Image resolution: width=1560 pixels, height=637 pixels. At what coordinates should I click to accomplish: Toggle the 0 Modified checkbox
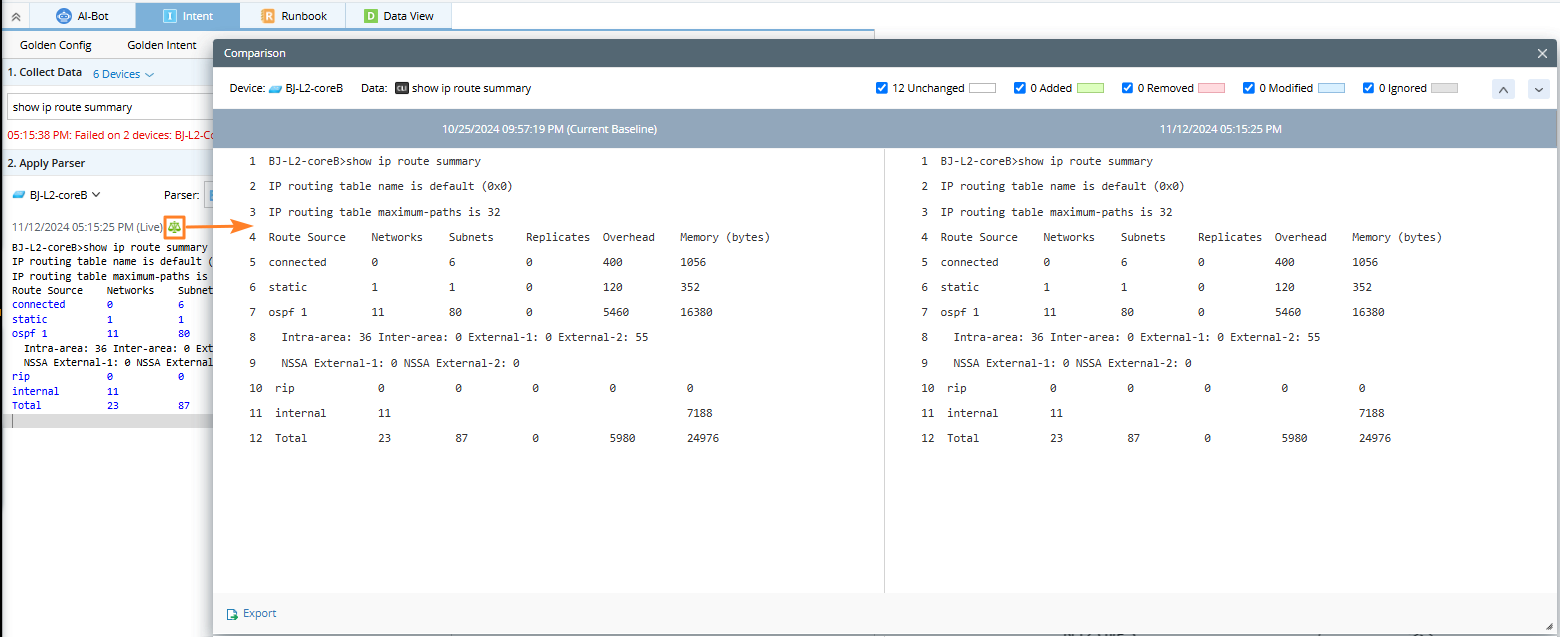(1249, 88)
